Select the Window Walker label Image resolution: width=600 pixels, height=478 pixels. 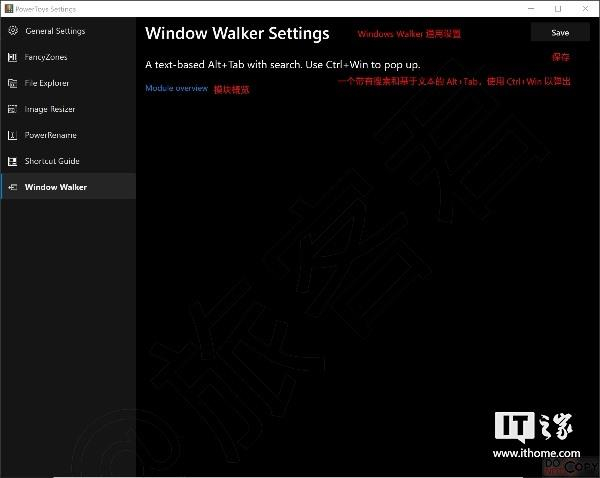[56, 187]
